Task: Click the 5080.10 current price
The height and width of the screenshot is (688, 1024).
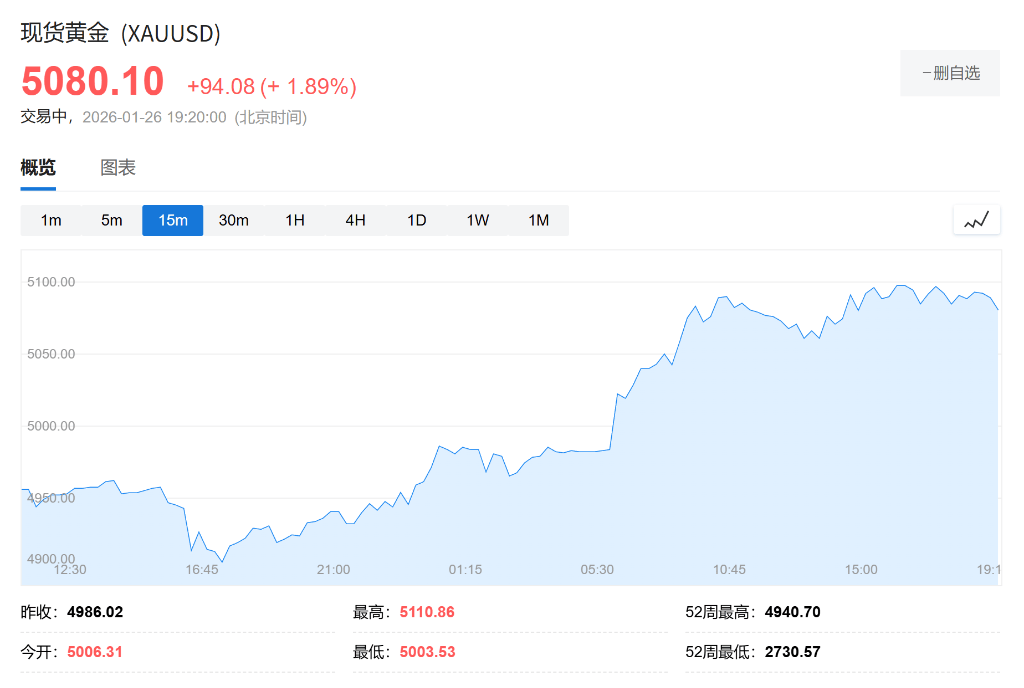Action: (x=92, y=81)
